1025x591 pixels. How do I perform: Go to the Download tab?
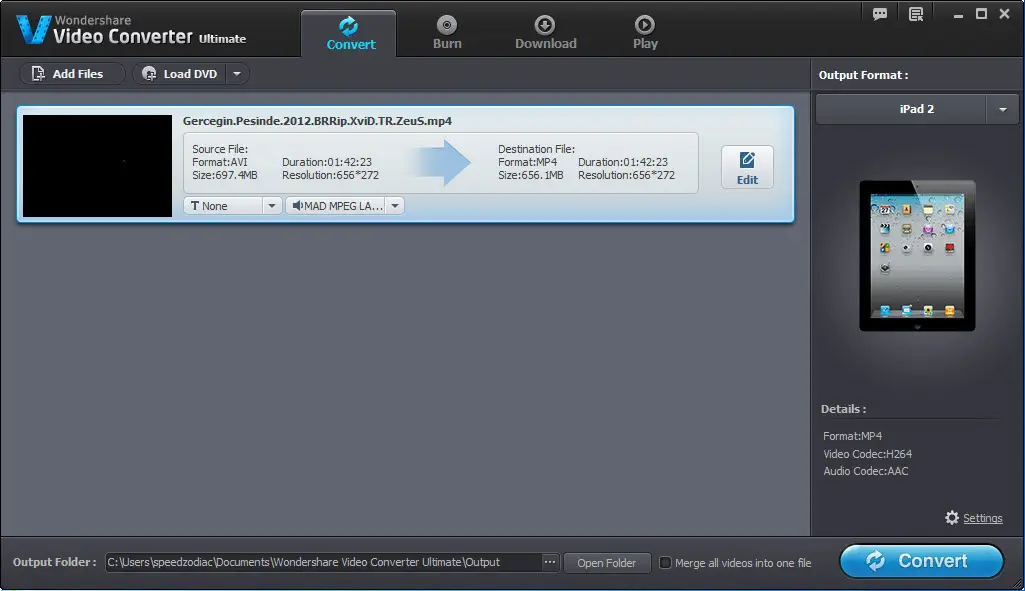[545, 33]
